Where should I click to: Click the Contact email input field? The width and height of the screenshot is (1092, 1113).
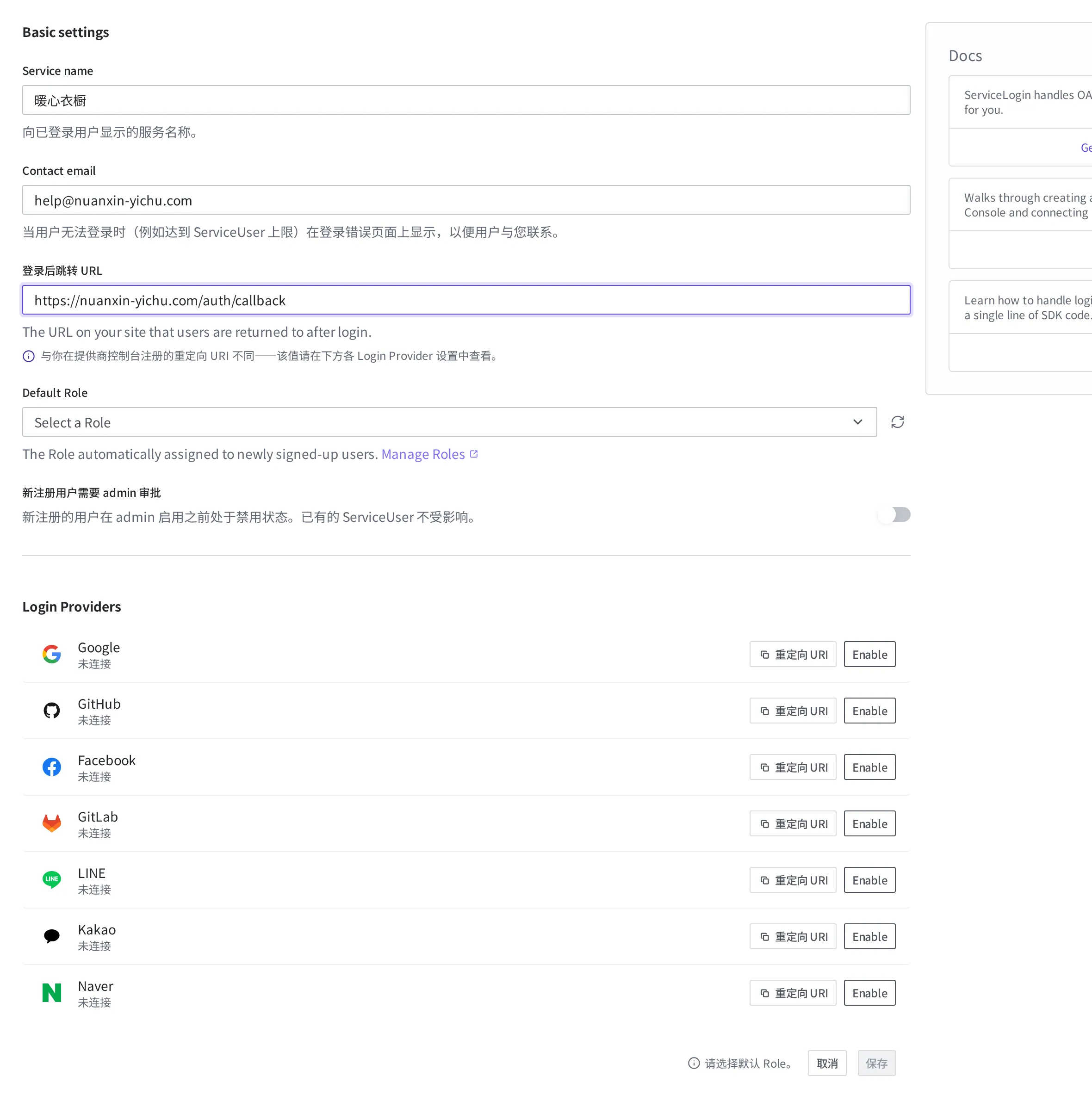(465, 200)
